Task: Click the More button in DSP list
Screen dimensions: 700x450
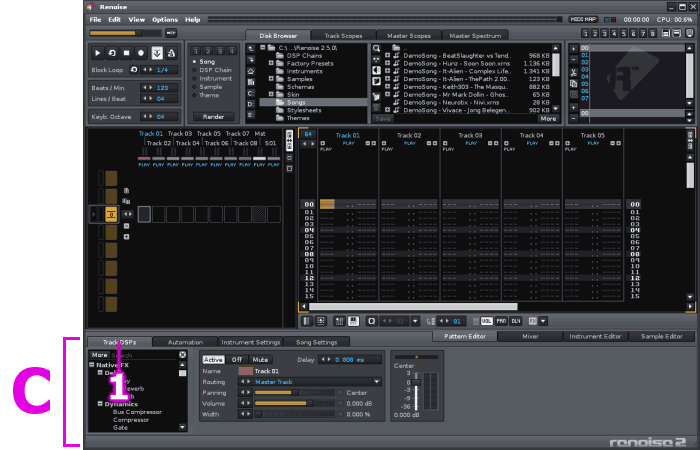Action: point(99,355)
